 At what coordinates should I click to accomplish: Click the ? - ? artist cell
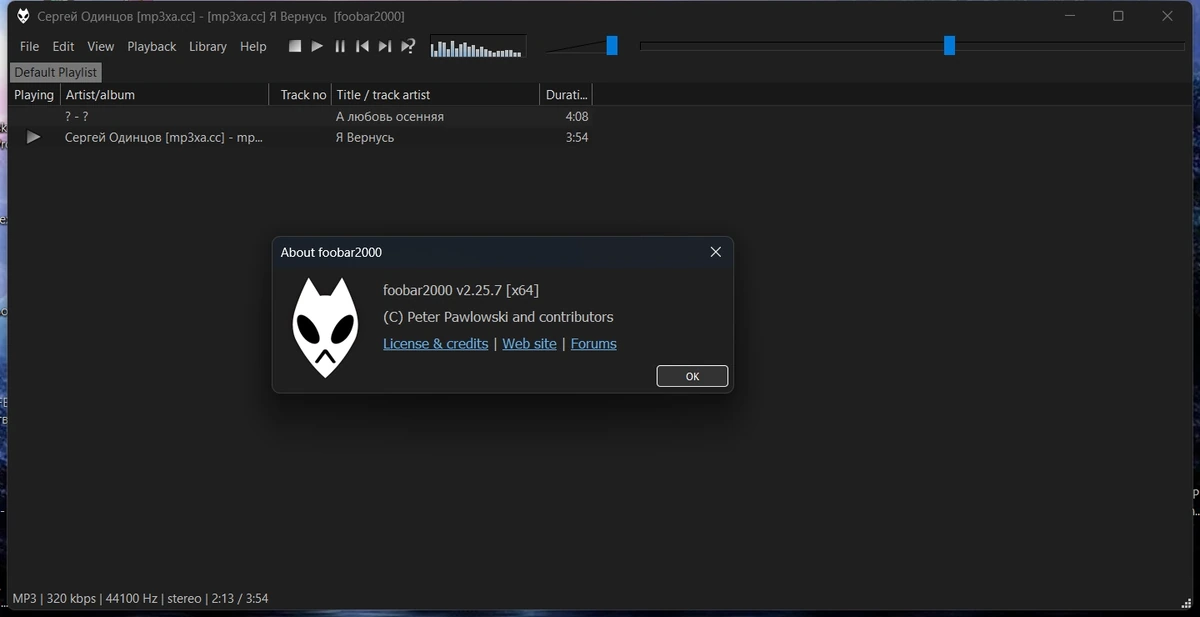tap(77, 117)
